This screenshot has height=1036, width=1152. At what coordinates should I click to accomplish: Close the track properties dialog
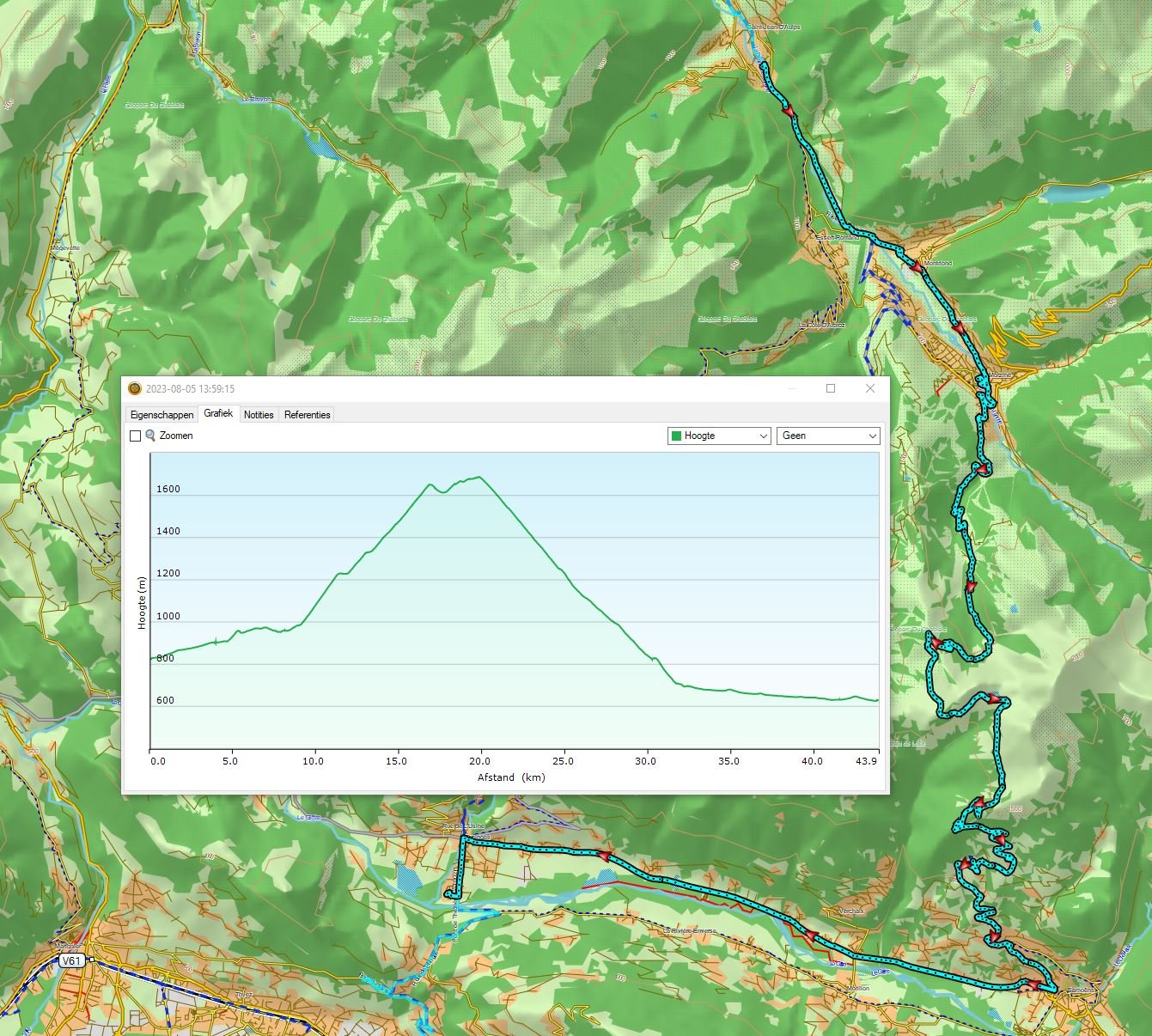pyautogui.click(x=870, y=388)
